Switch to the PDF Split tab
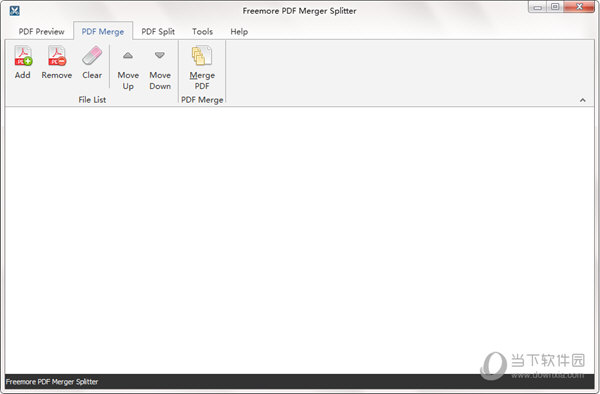The image size is (600, 394). [x=158, y=31]
